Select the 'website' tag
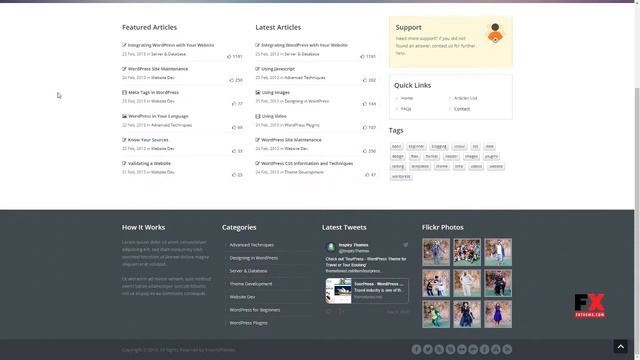 pyautogui.click(x=496, y=167)
